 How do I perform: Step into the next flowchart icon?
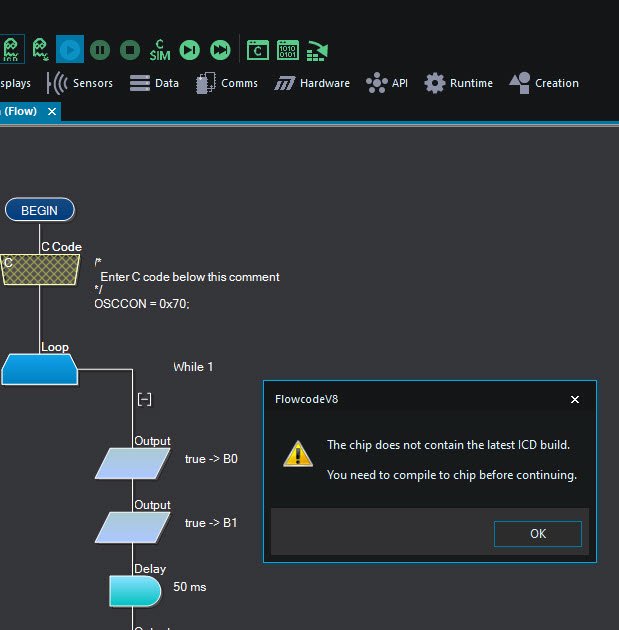[x=190, y=49]
